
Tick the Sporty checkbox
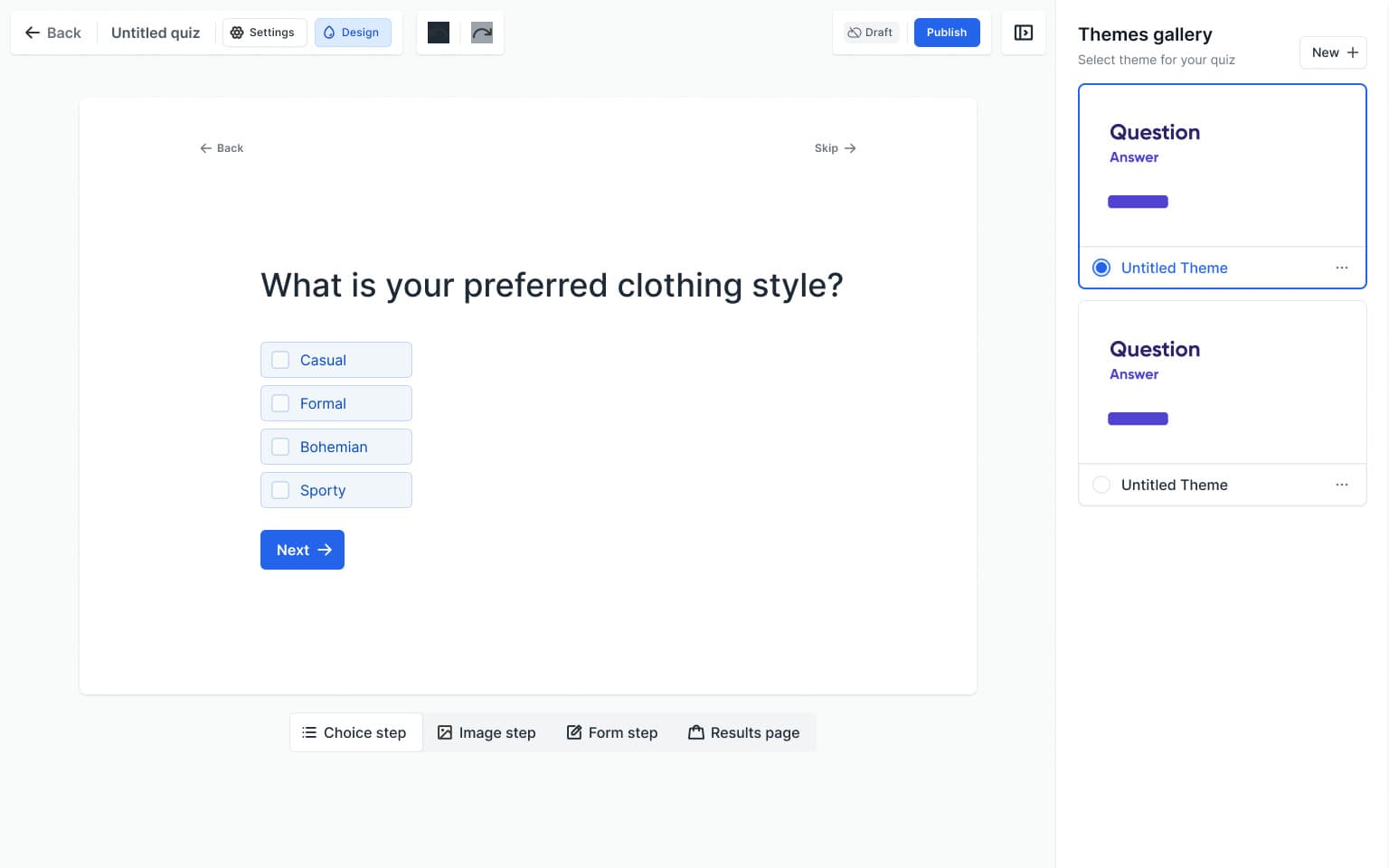[280, 490]
